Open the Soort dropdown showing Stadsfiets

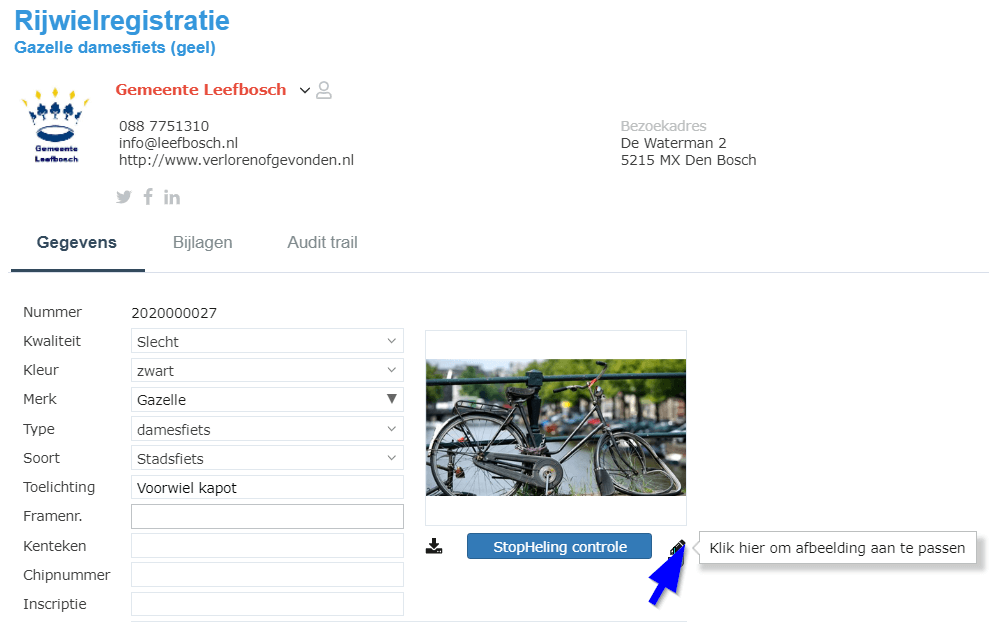click(x=267, y=458)
